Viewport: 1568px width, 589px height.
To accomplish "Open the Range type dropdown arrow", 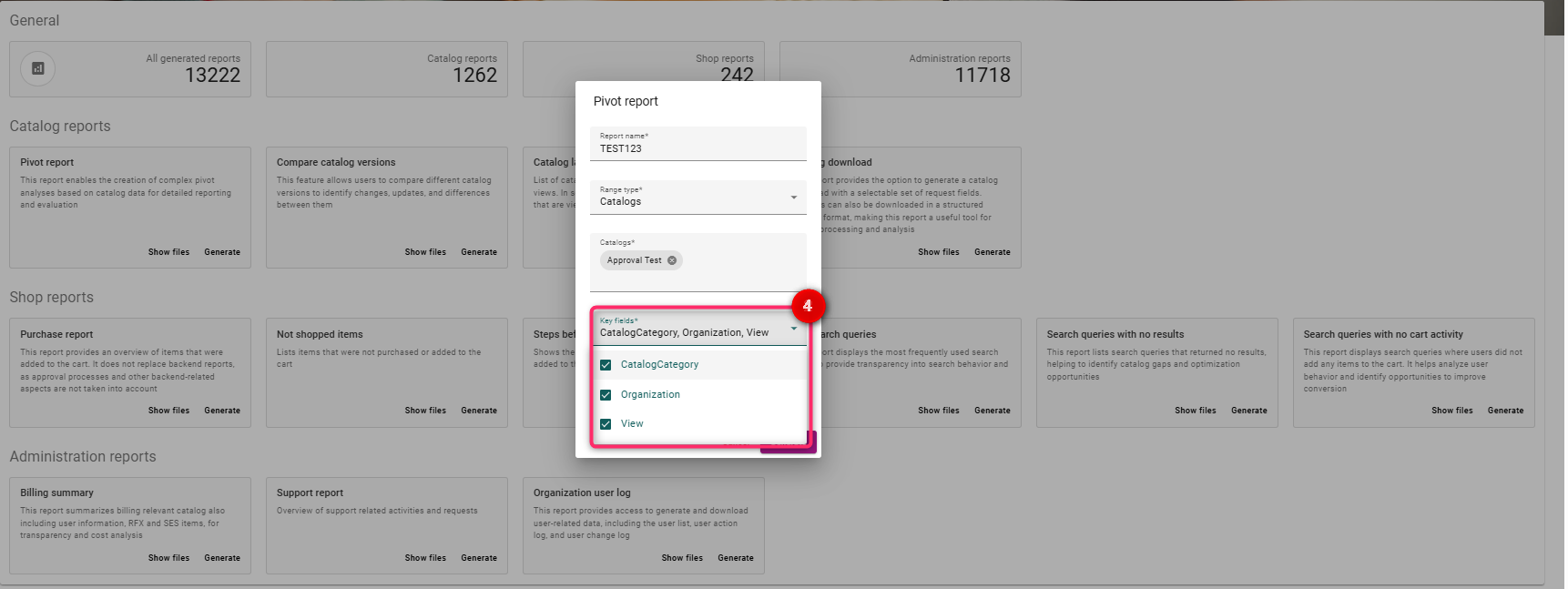I will [x=793, y=198].
